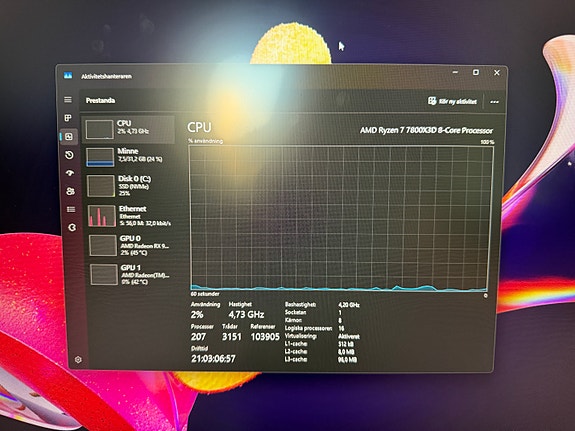Select the Disk 0 (C:) entry
Screen dimensions: 575x431
tap(130, 185)
